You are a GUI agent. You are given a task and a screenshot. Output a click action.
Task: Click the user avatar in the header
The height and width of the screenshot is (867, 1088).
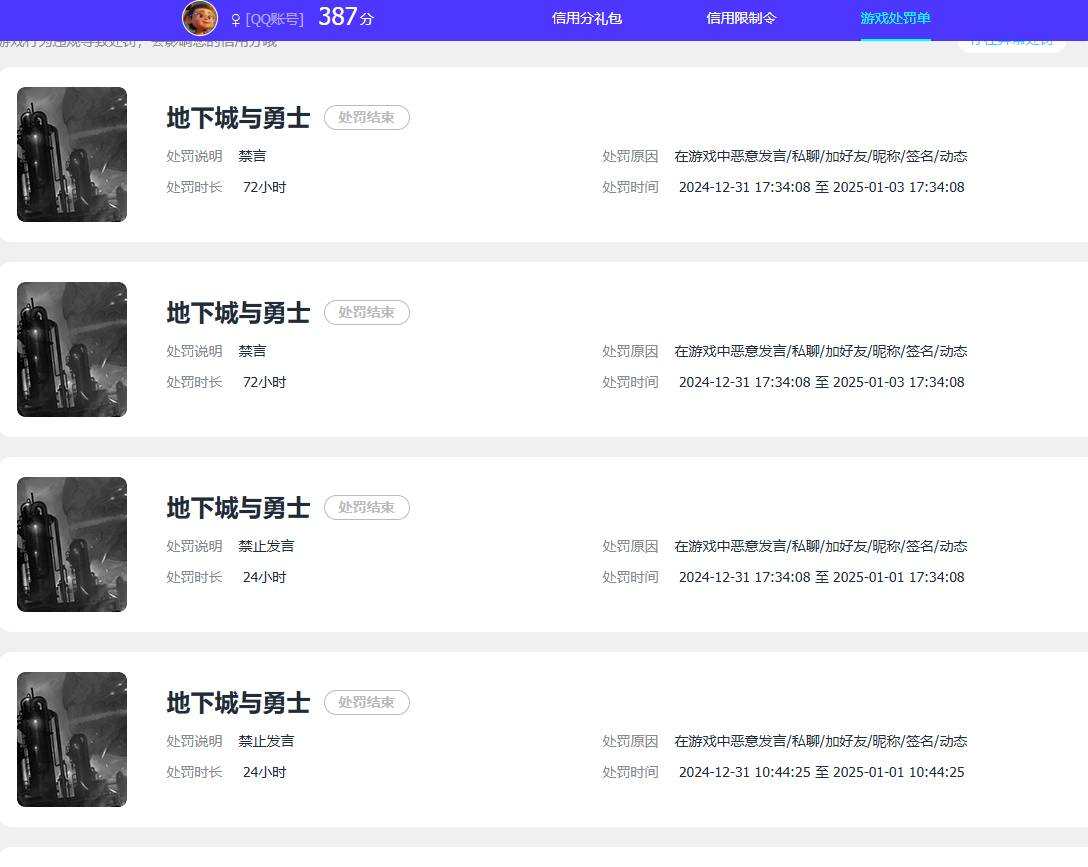click(200, 18)
